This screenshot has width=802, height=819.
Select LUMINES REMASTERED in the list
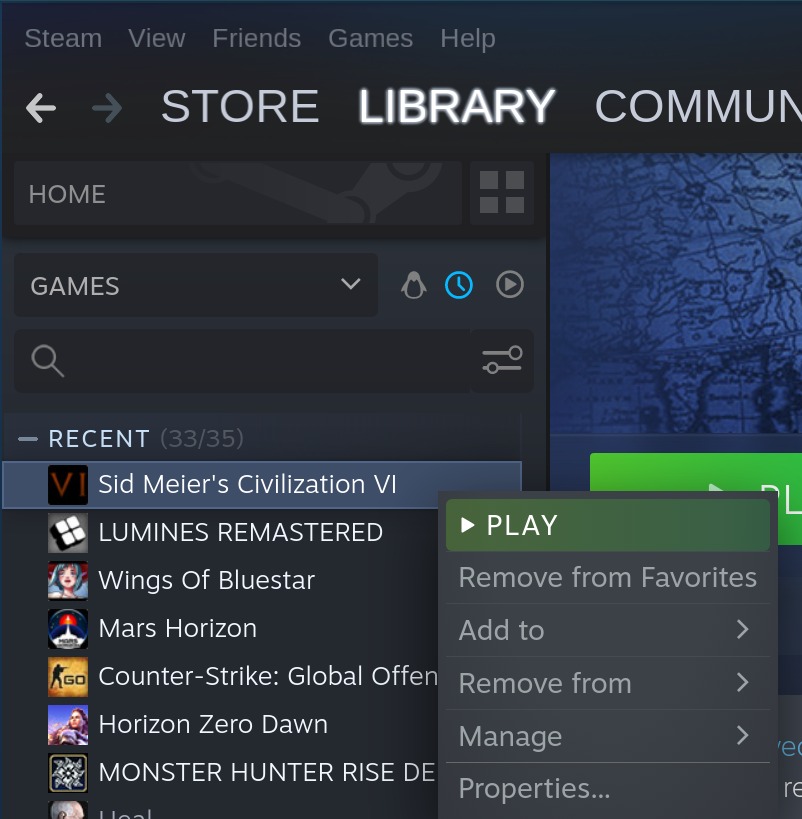tap(240, 533)
